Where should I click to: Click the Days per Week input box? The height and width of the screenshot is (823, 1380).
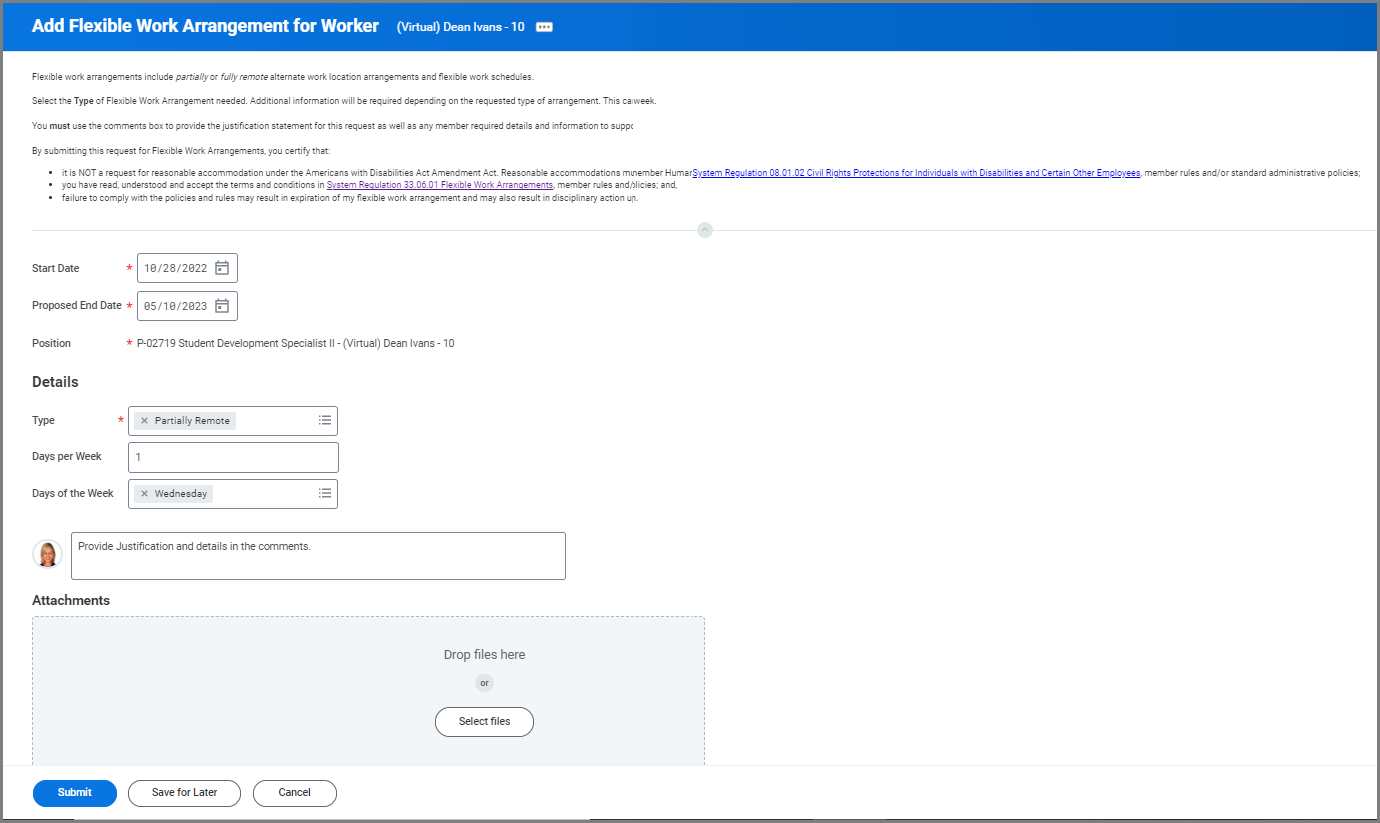click(x=233, y=457)
